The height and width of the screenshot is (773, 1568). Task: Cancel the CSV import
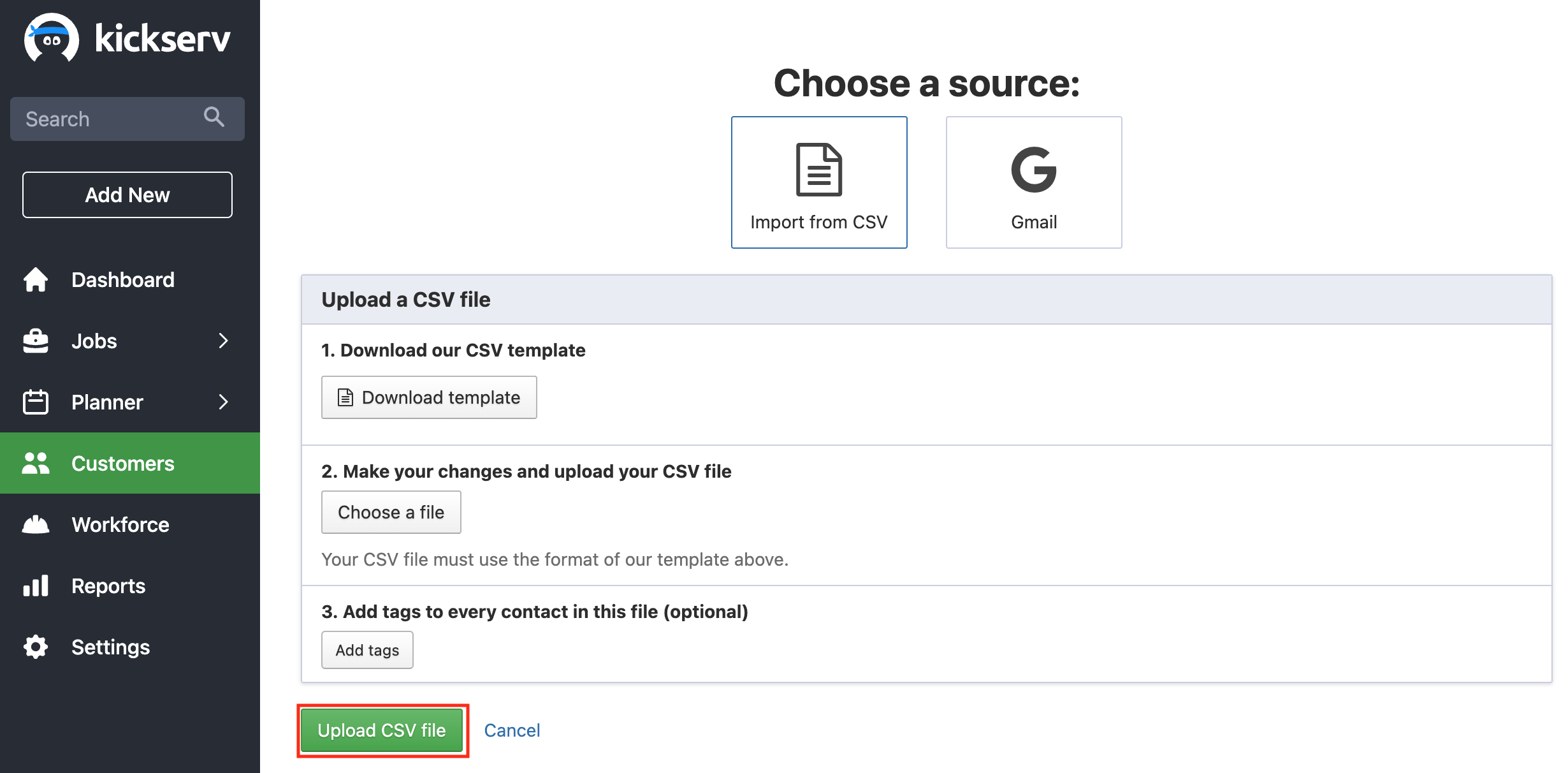[512, 730]
